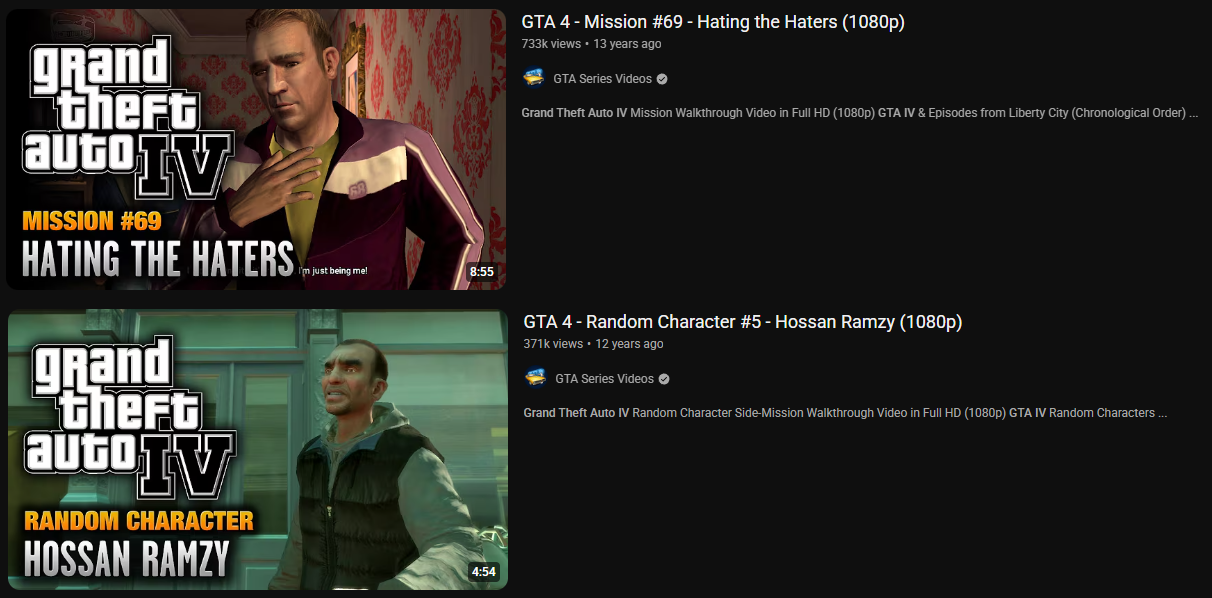Open the Hating the Haters video thumbnail

tap(257, 149)
